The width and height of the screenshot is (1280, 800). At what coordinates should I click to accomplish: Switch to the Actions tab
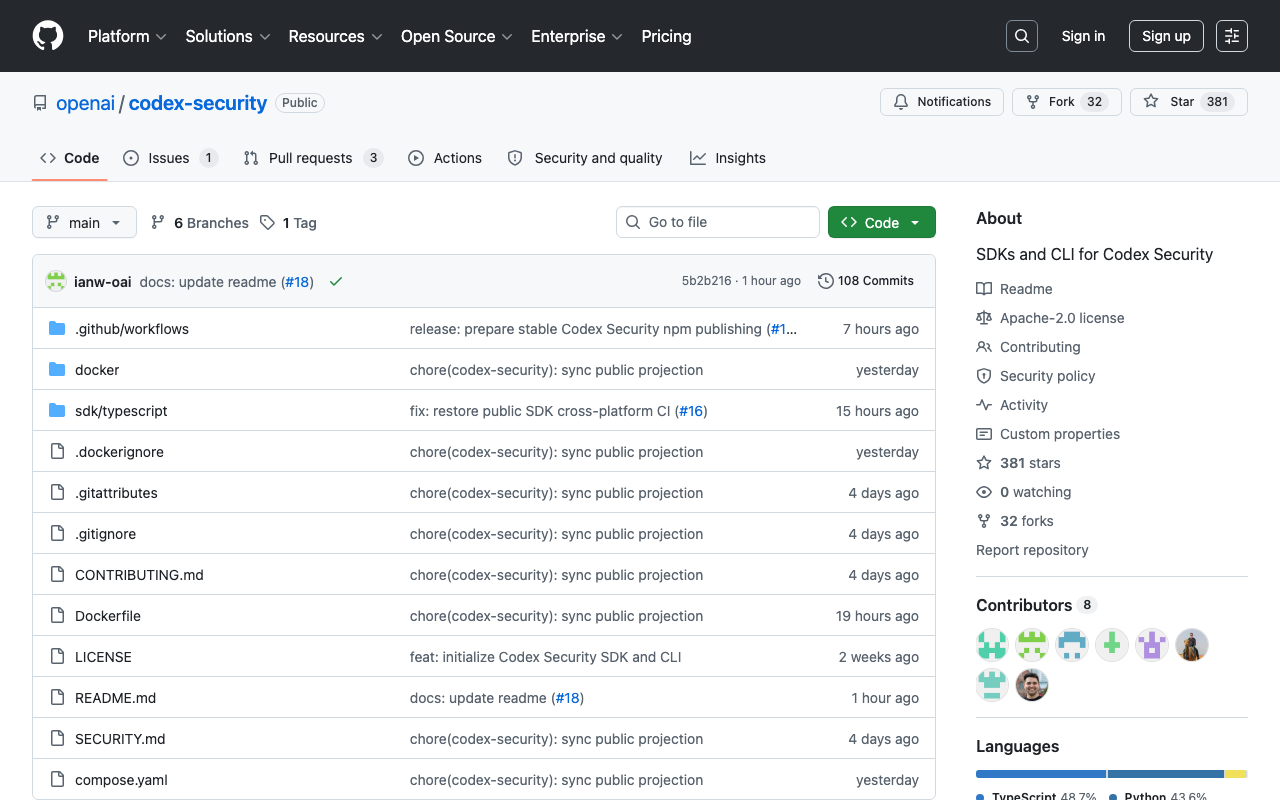[x=445, y=158]
